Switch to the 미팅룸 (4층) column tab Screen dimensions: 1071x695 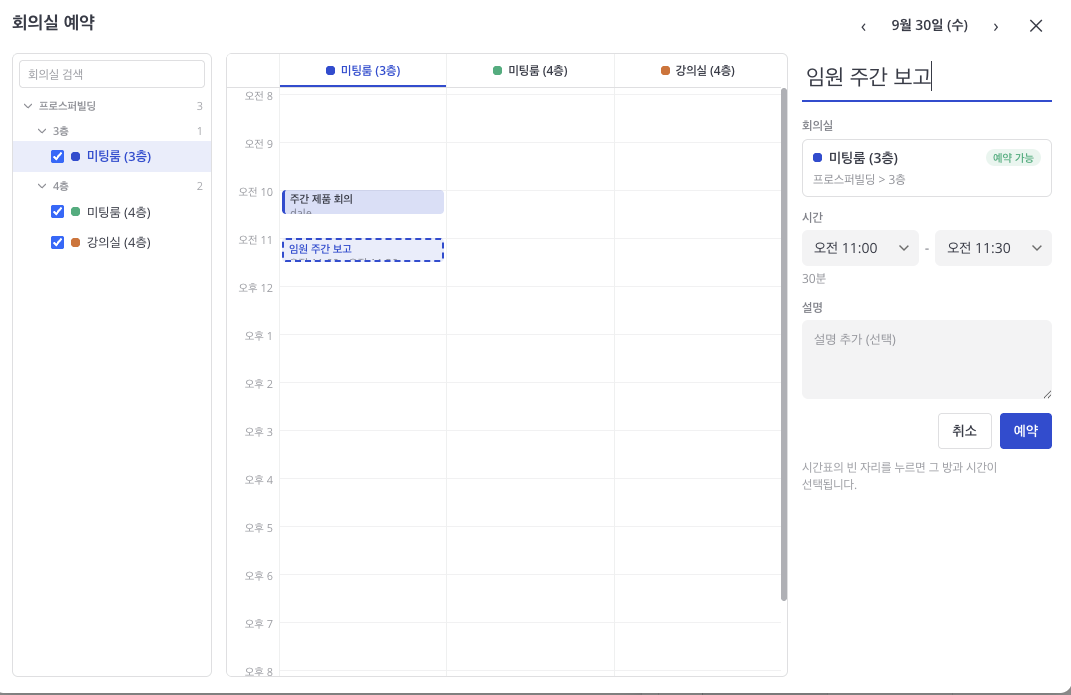530,70
